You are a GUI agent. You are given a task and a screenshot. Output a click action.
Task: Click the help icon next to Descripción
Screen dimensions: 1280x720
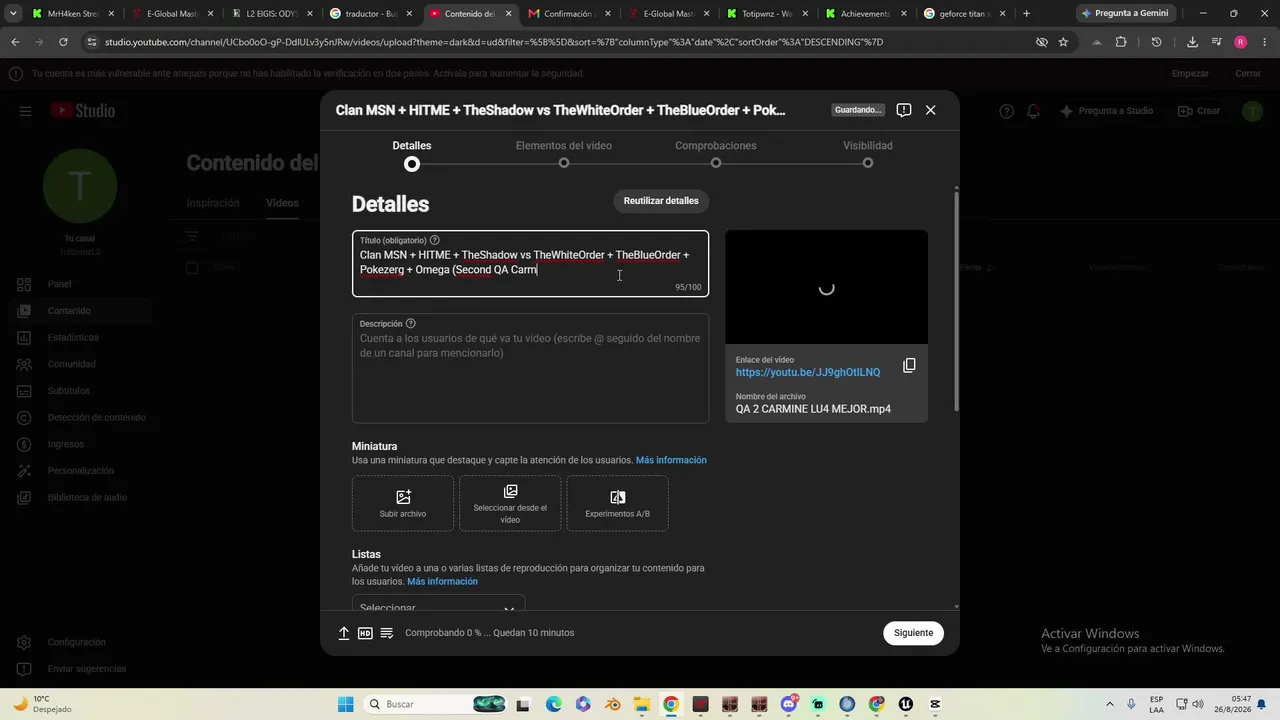coord(410,324)
